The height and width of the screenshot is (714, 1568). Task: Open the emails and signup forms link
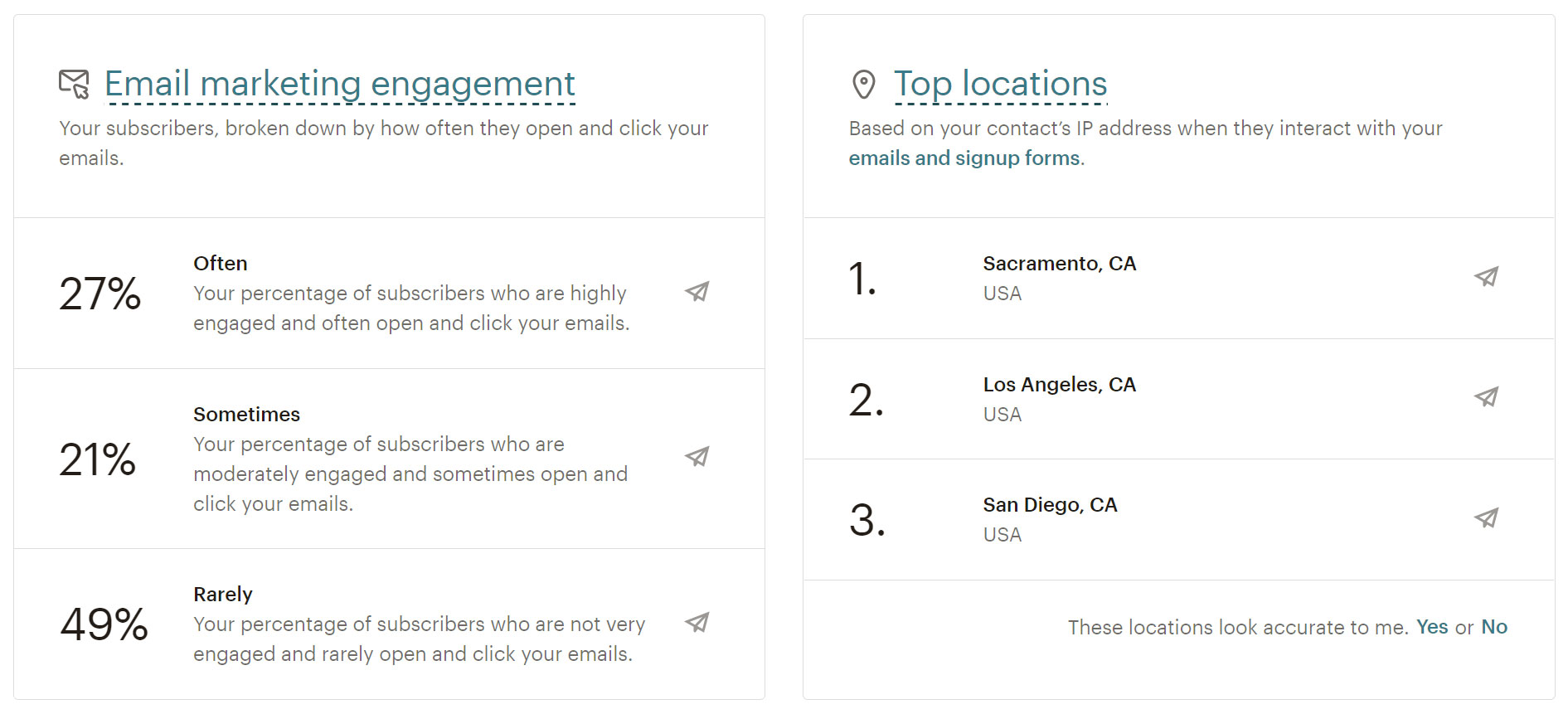pos(964,158)
